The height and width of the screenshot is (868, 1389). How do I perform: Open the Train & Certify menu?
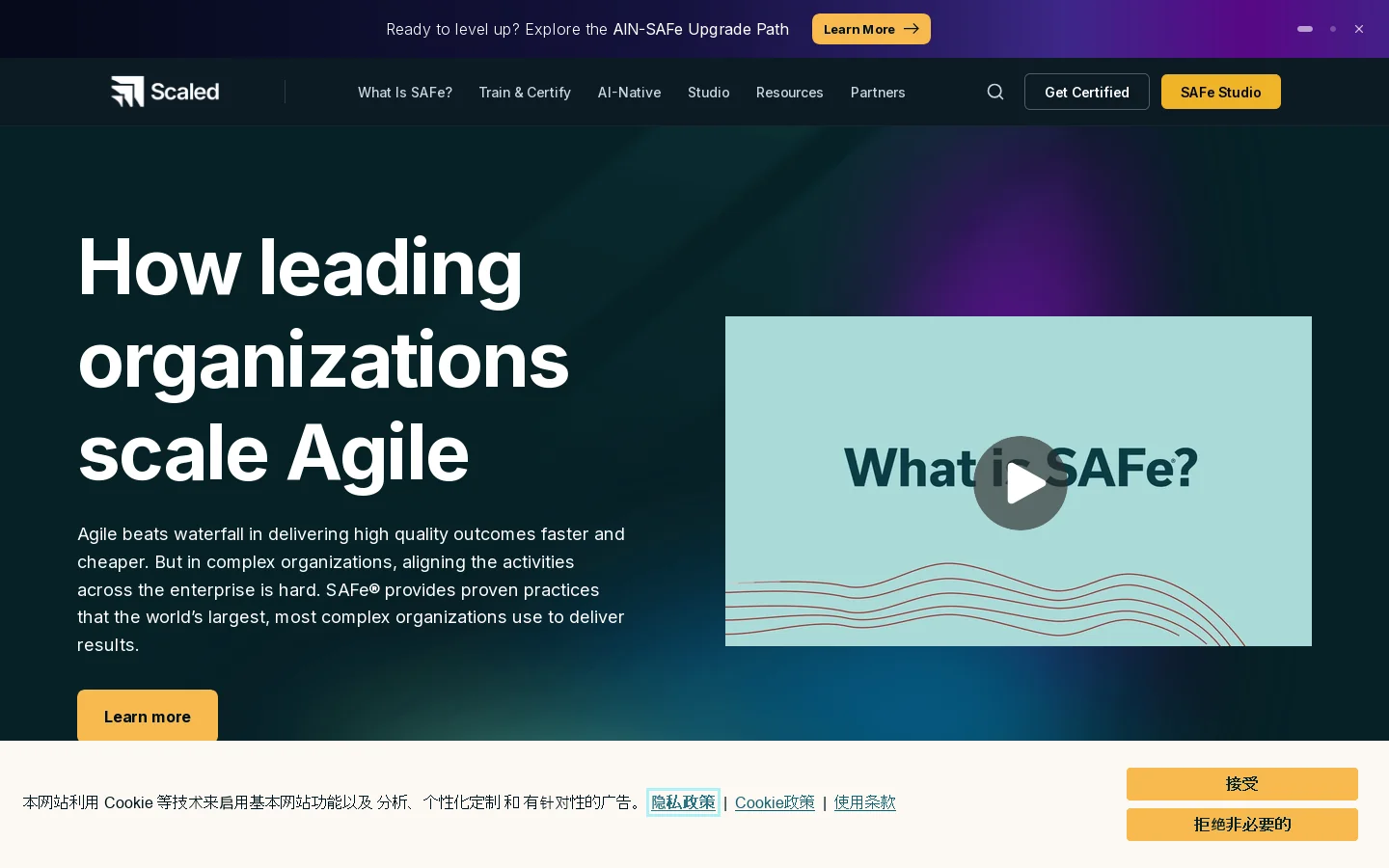525,93
